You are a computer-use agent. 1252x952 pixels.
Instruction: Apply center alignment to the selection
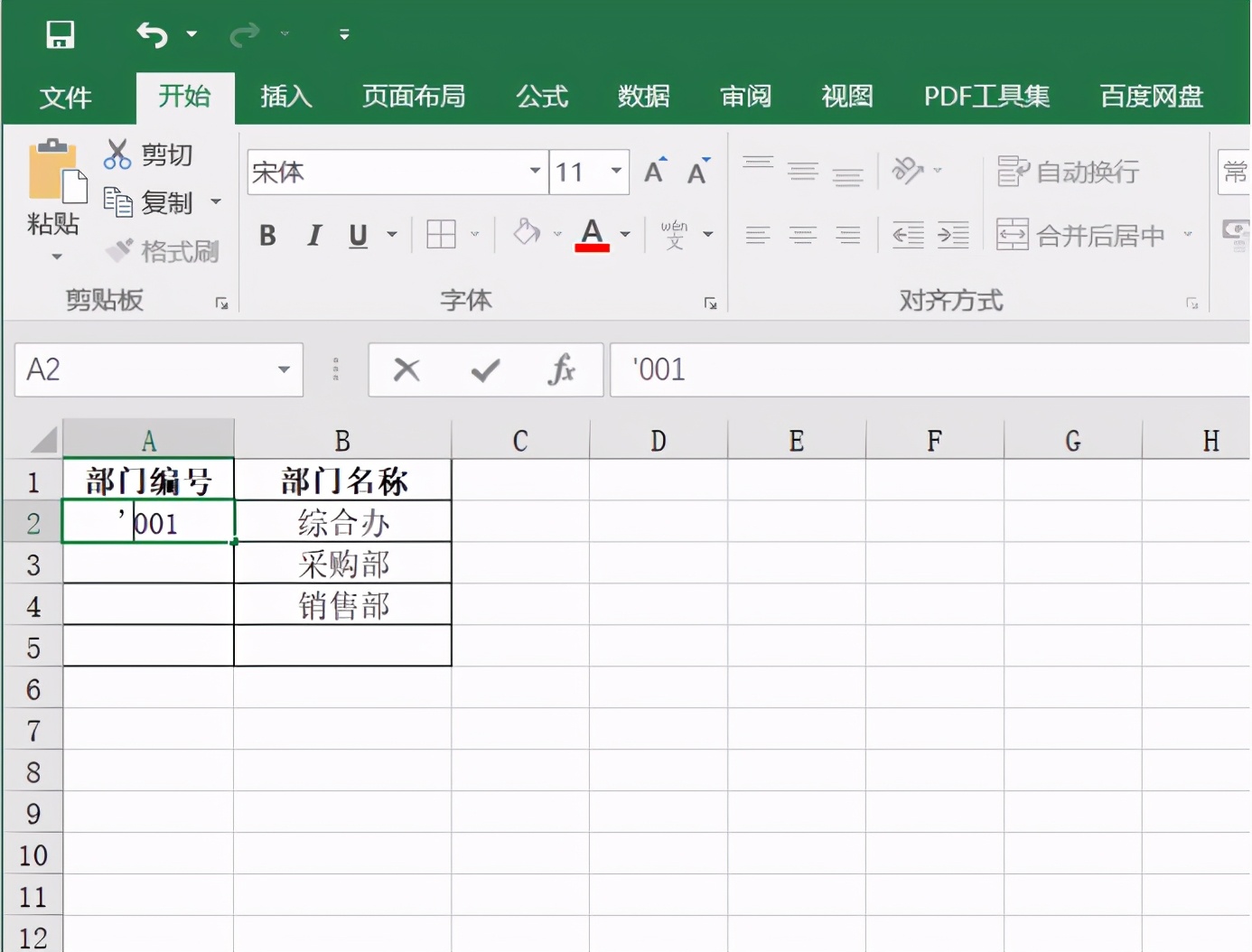802,234
